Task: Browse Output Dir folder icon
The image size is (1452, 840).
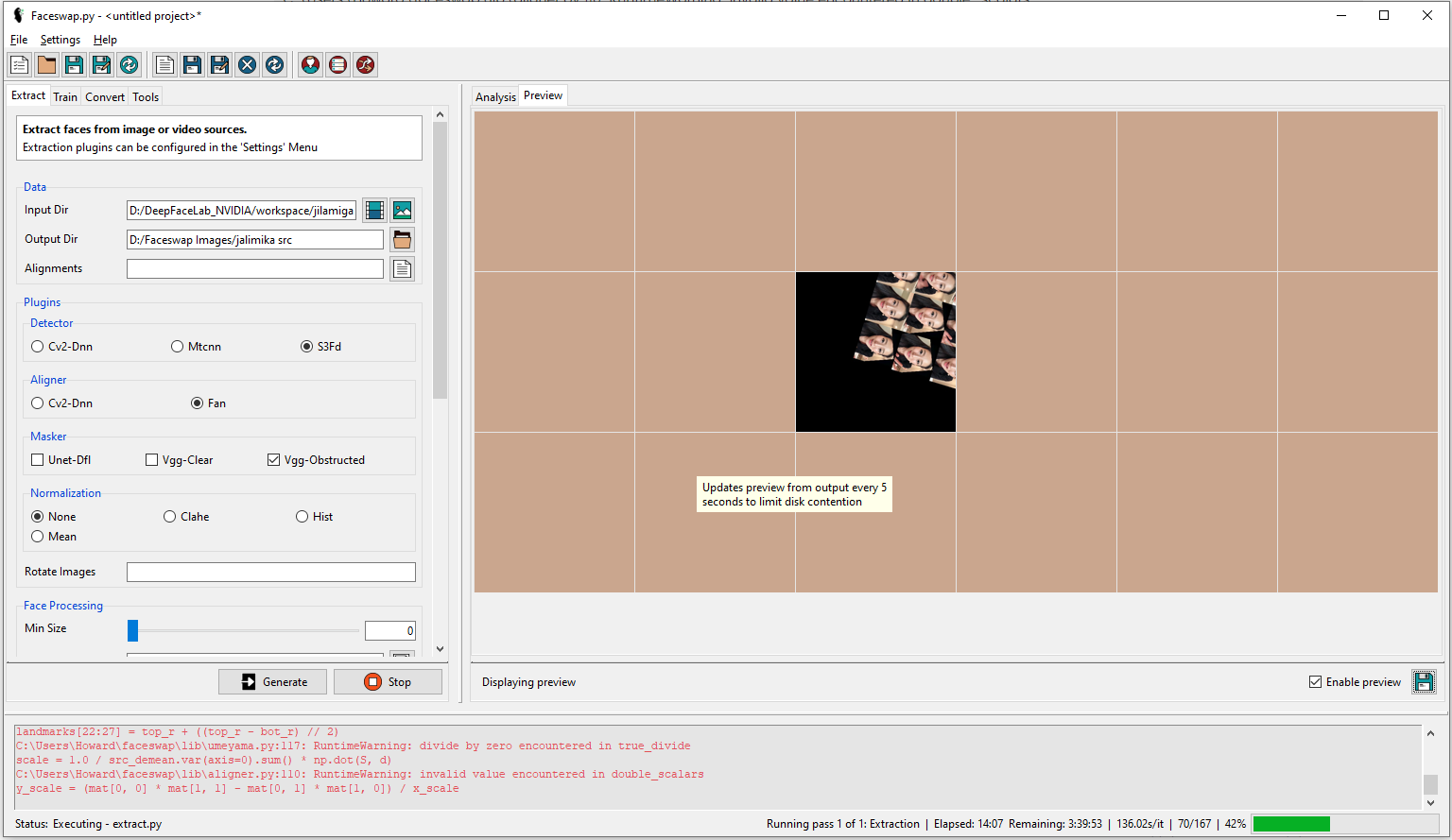Action: tap(403, 239)
